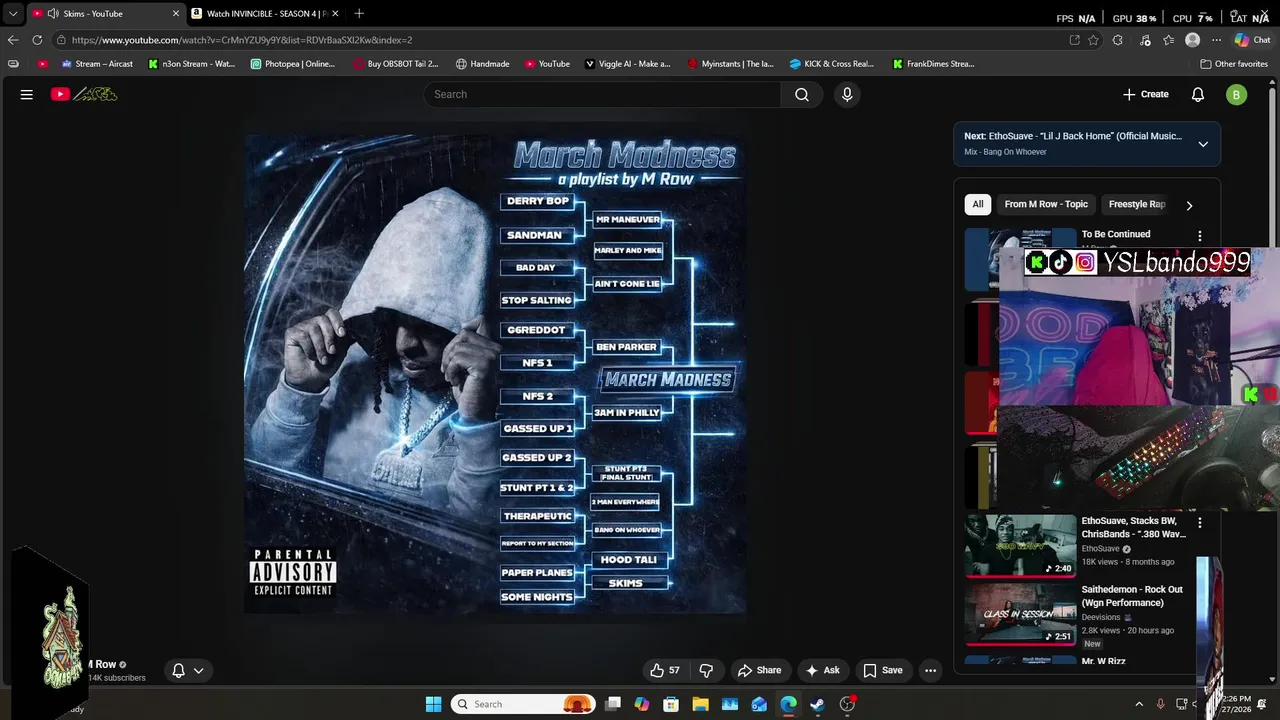This screenshot has width=1280, height=720.
Task: Show hidden system tray icons
Action: coord(1139,704)
